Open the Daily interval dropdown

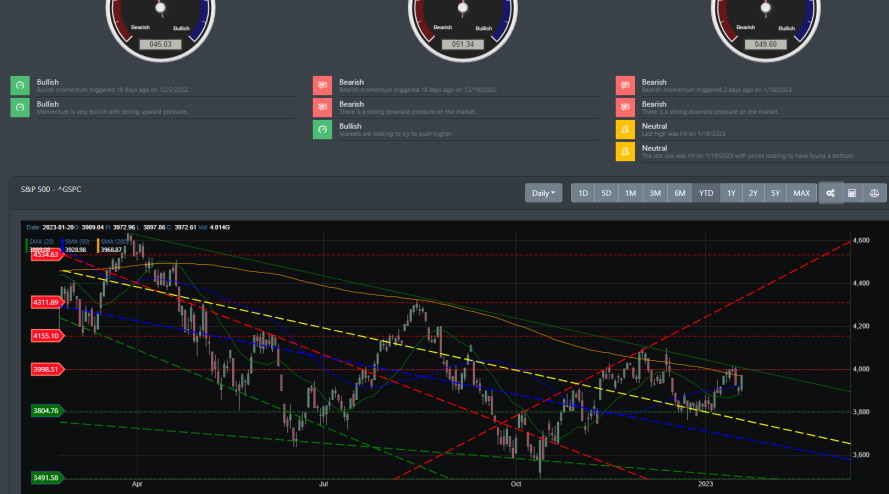[x=543, y=193]
